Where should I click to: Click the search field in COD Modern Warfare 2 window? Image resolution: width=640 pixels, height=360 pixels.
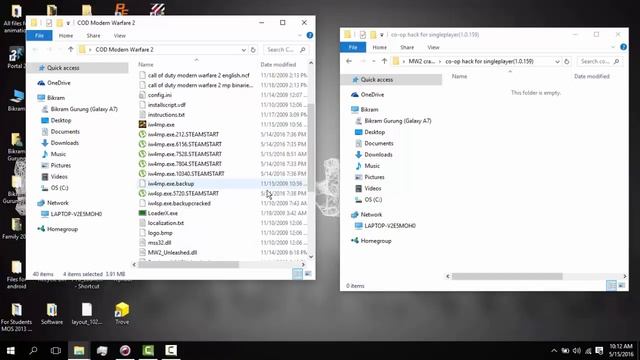(x=286, y=50)
